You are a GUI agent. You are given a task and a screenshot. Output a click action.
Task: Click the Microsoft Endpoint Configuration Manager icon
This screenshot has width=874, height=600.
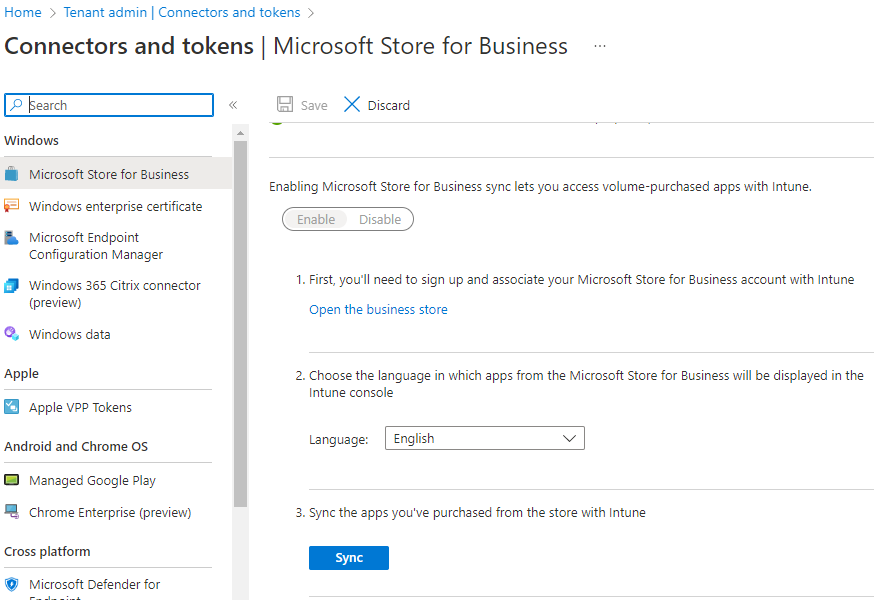pos(11,238)
